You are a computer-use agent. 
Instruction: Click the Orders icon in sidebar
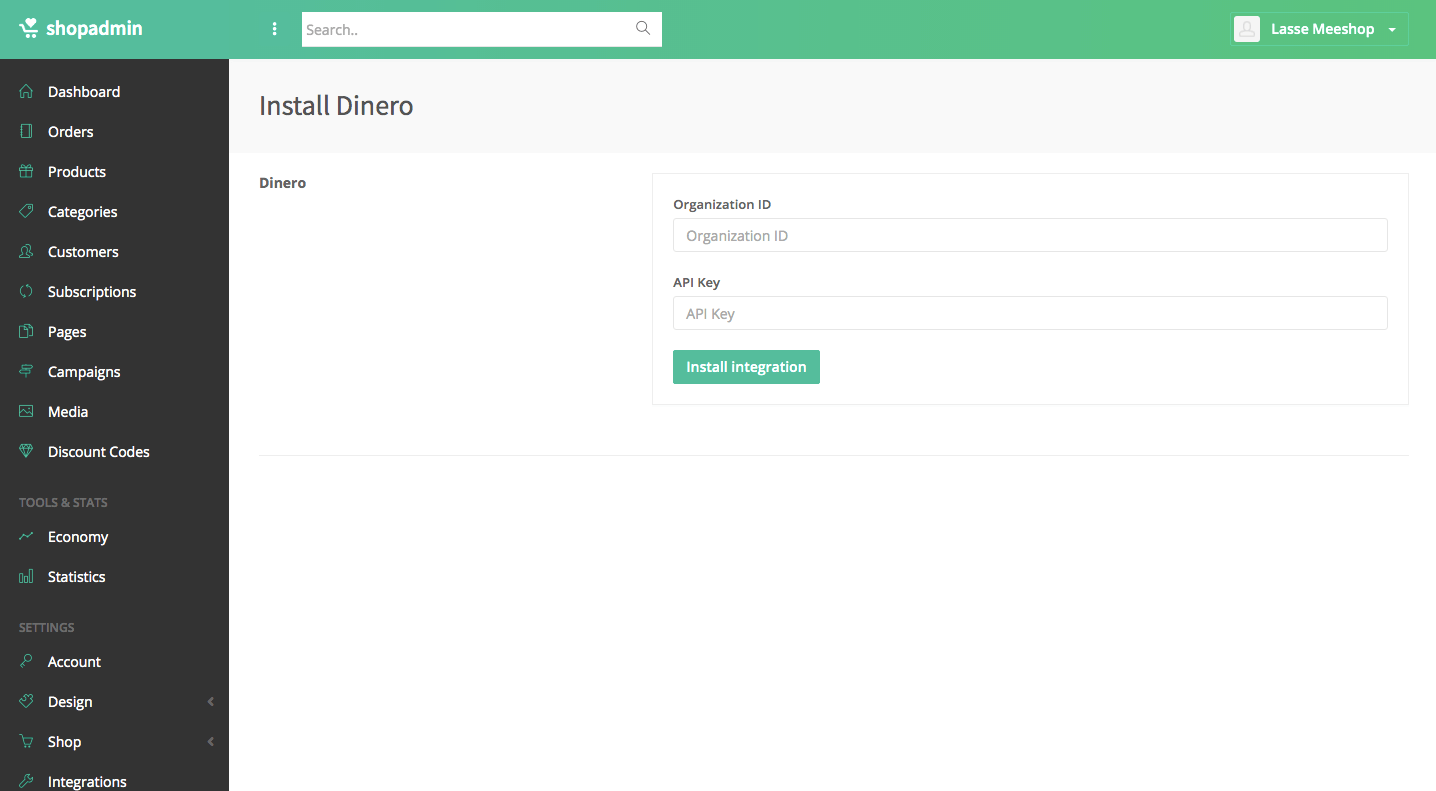(x=27, y=131)
